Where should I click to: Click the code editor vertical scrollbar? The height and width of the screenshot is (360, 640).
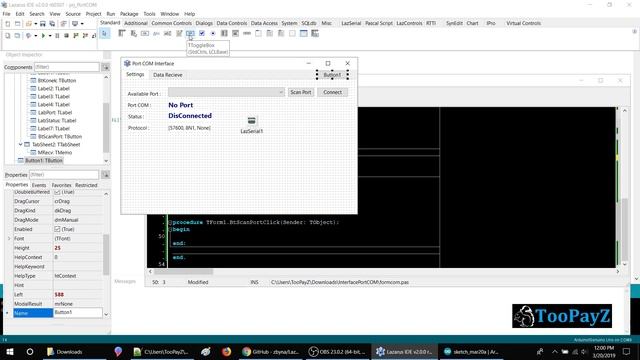click(624, 187)
